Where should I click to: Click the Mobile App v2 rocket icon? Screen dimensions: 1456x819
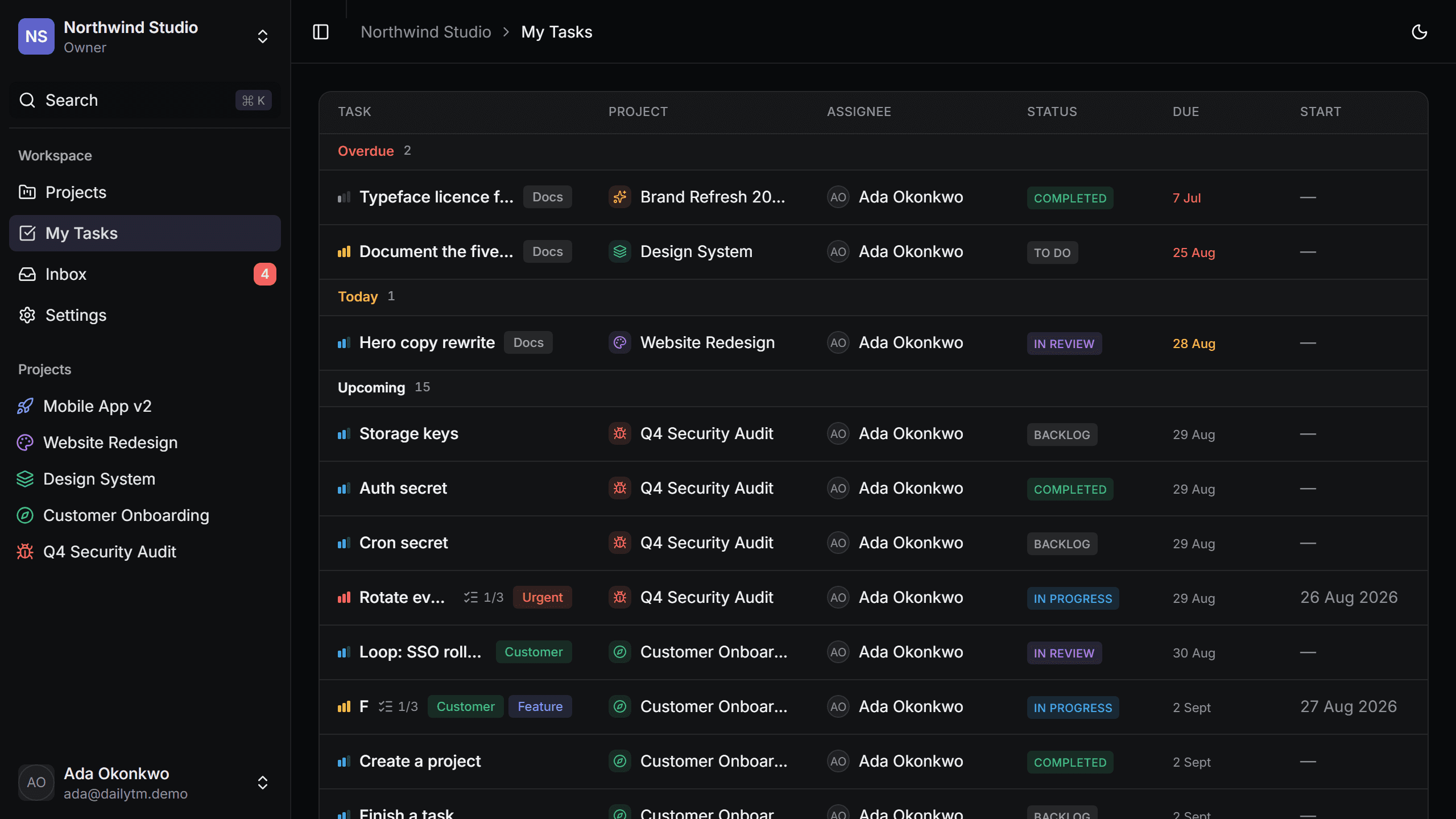(x=25, y=406)
